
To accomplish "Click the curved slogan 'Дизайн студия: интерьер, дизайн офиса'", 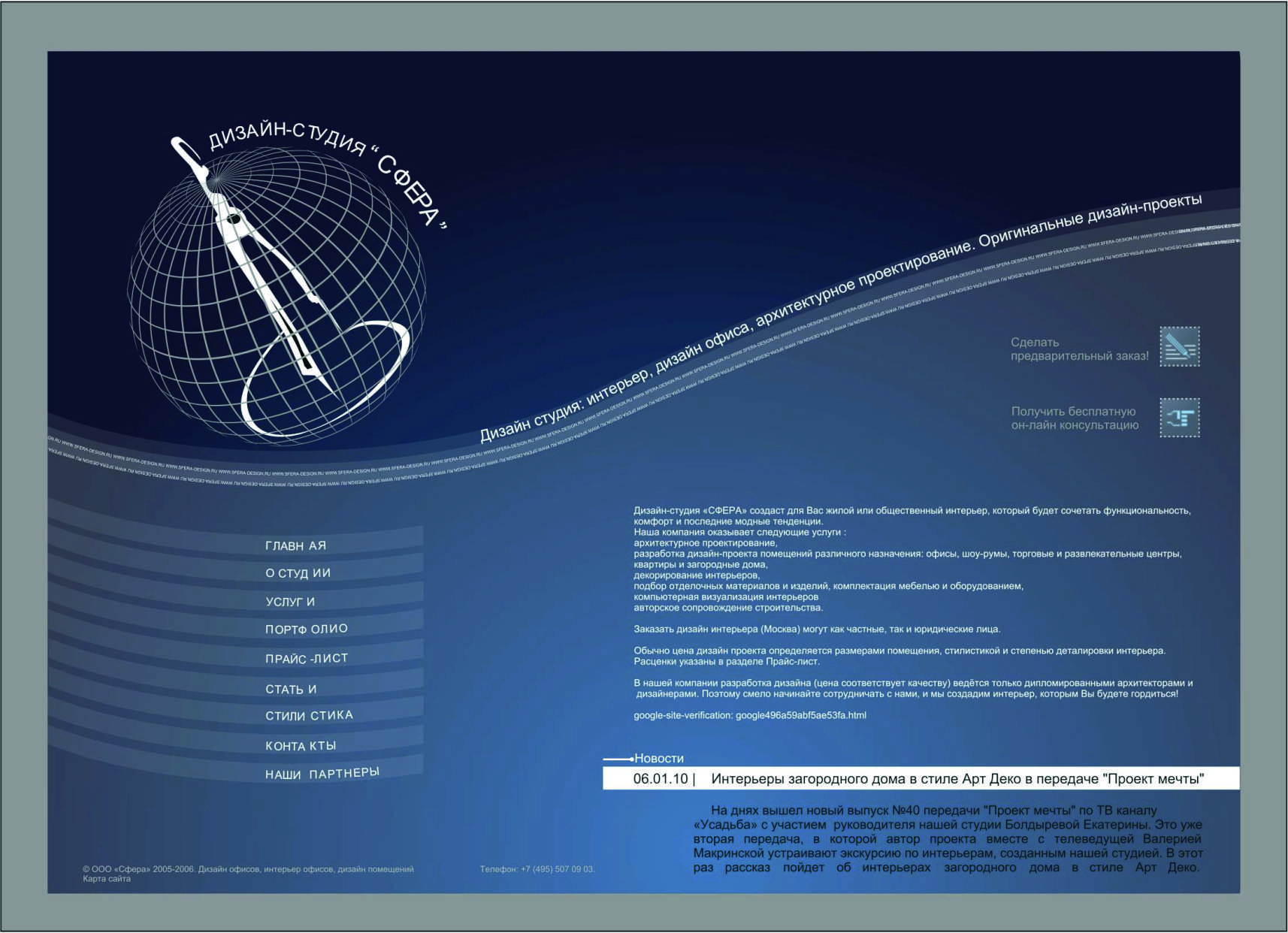I will [615, 382].
